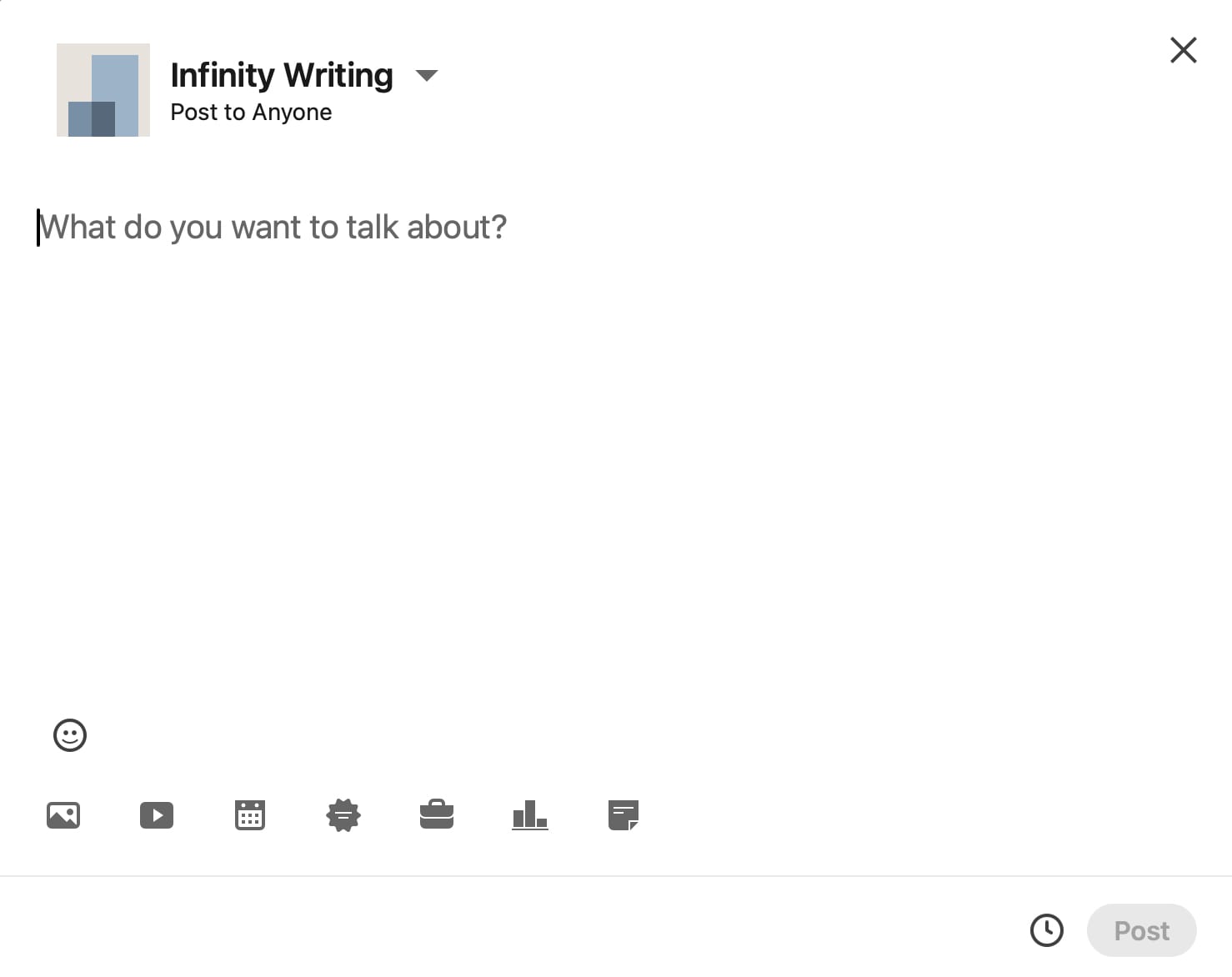Close the post composer with the X
Viewport: 1232px width, 977px height.
pyautogui.click(x=1184, y=50)
